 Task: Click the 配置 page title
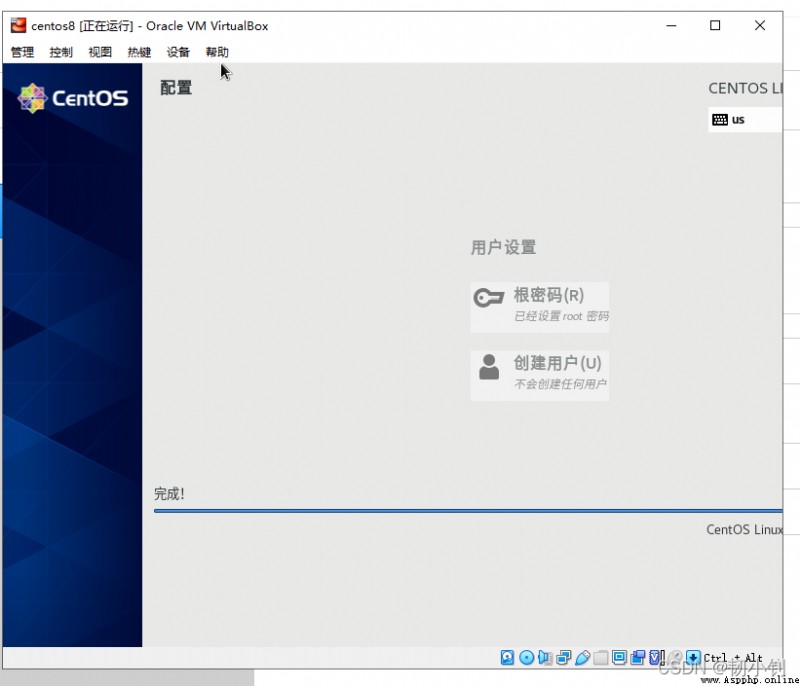pos(176,88)
